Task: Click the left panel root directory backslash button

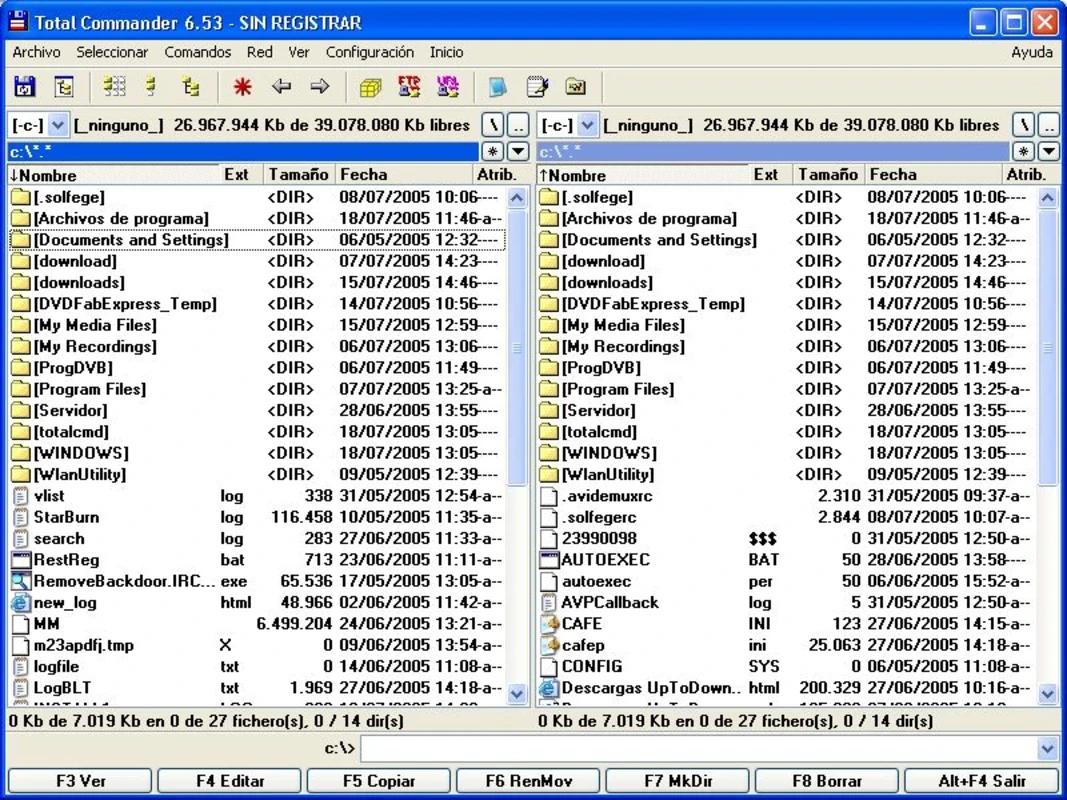Action: (495, 126)
